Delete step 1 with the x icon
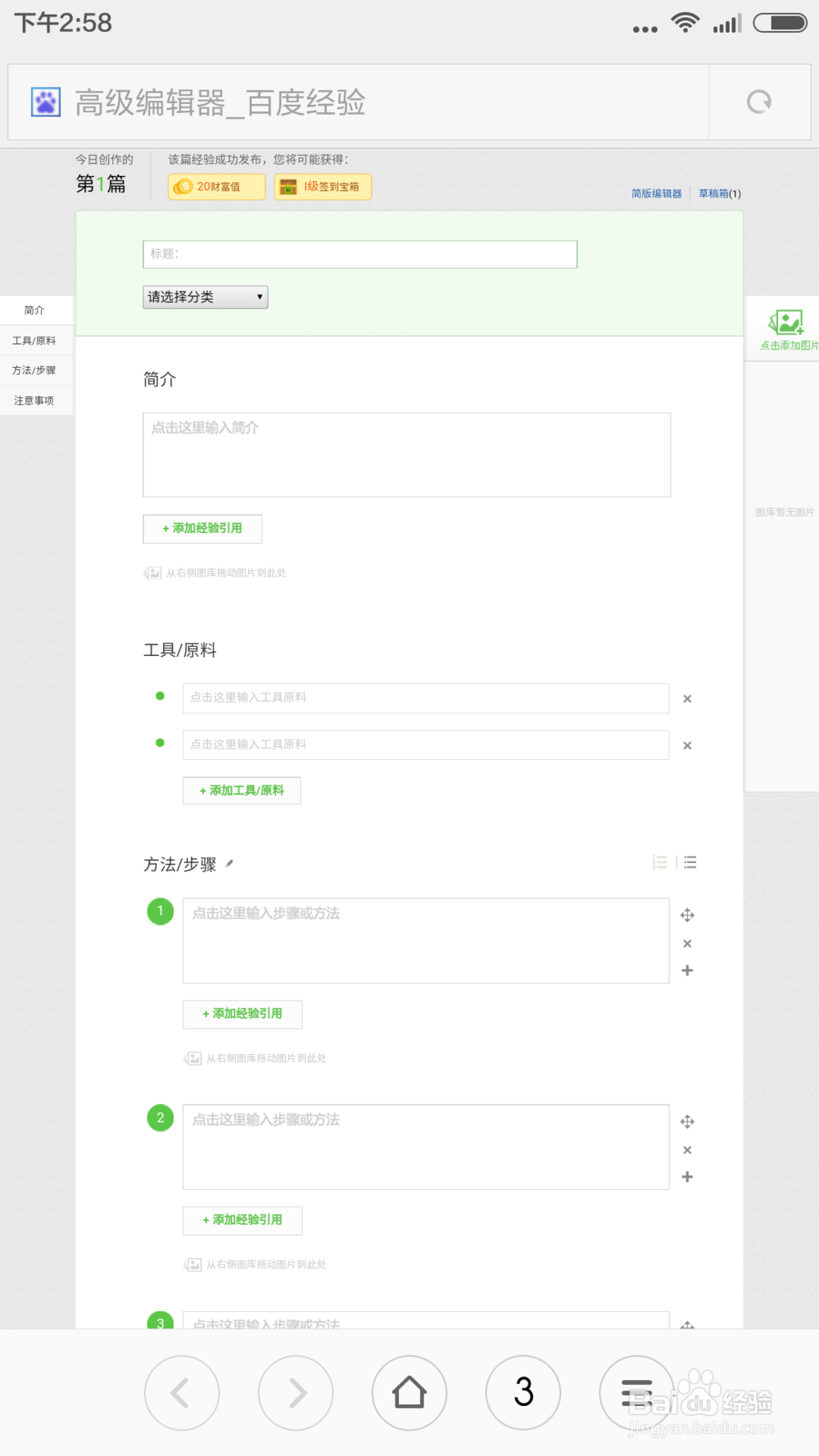 pyautogui.click(x=687, y=943)
